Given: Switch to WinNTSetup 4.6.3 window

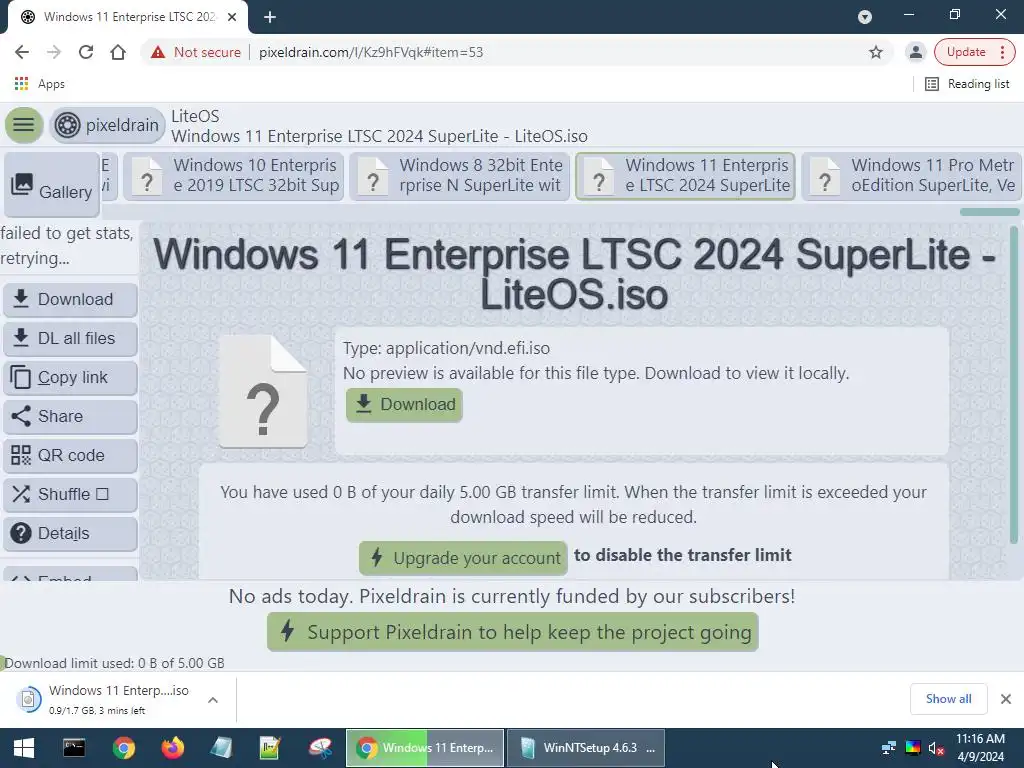Looking at the screenshot, I should 586,748.
